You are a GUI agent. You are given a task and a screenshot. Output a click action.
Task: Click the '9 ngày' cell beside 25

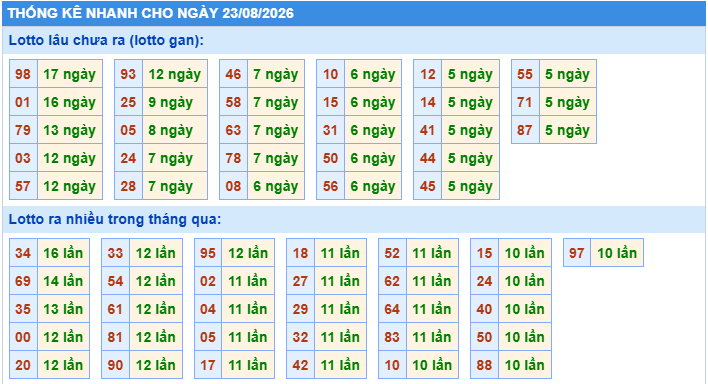(175, 102)
